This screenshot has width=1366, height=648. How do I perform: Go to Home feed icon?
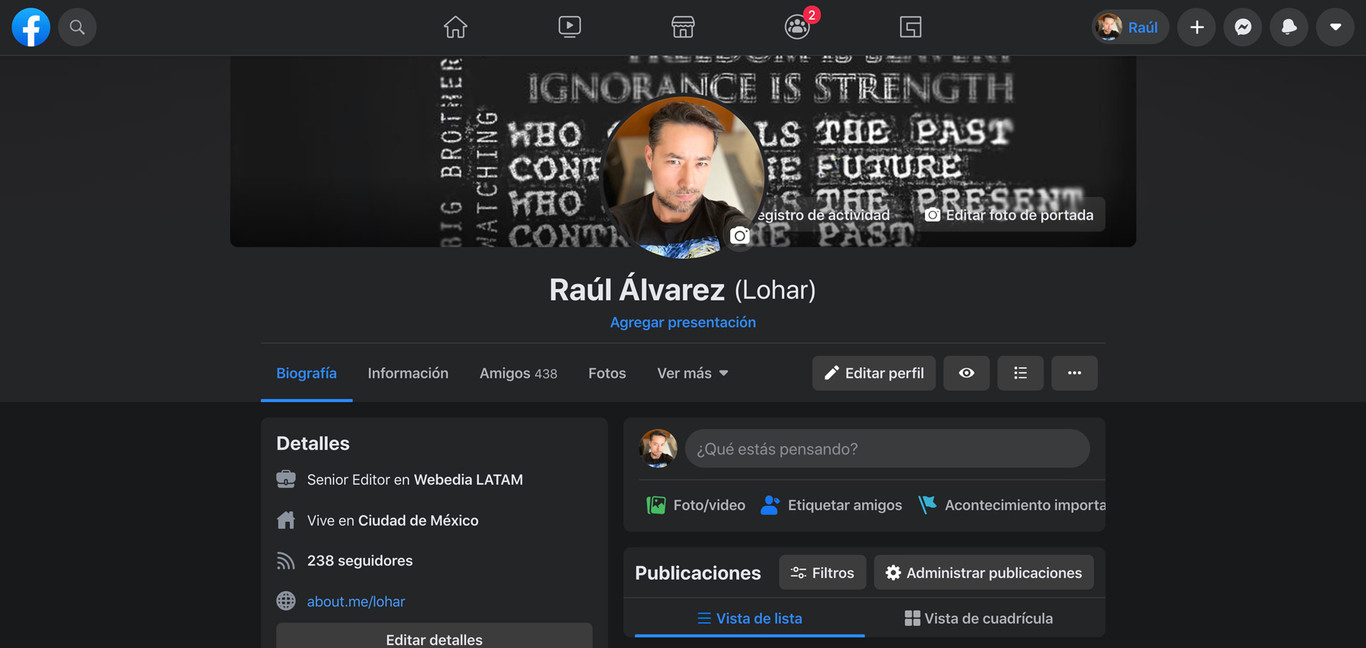click(x=455, y=27)
